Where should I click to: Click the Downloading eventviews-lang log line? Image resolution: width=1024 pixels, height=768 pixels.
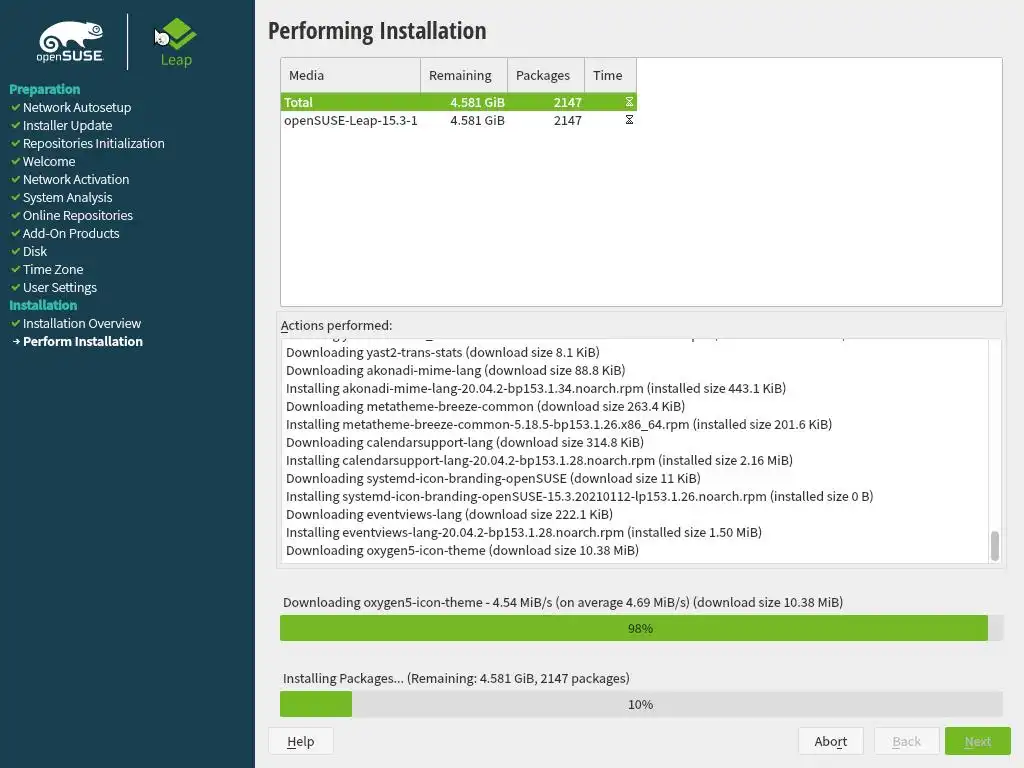coord(449,514)
